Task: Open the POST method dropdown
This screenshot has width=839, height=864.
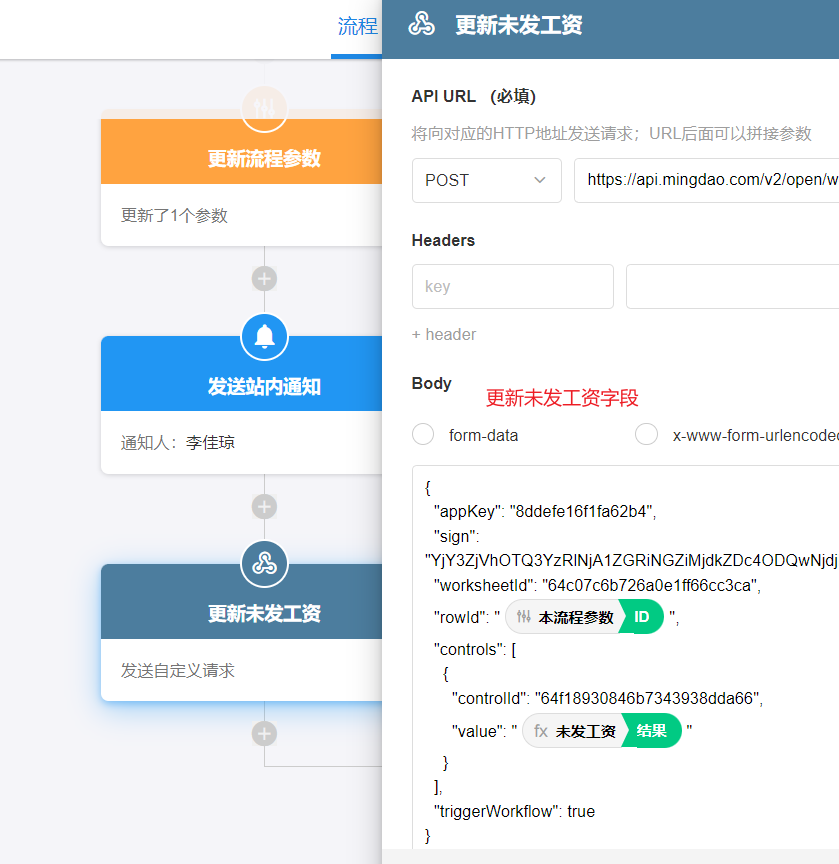Action: point(486,180)
